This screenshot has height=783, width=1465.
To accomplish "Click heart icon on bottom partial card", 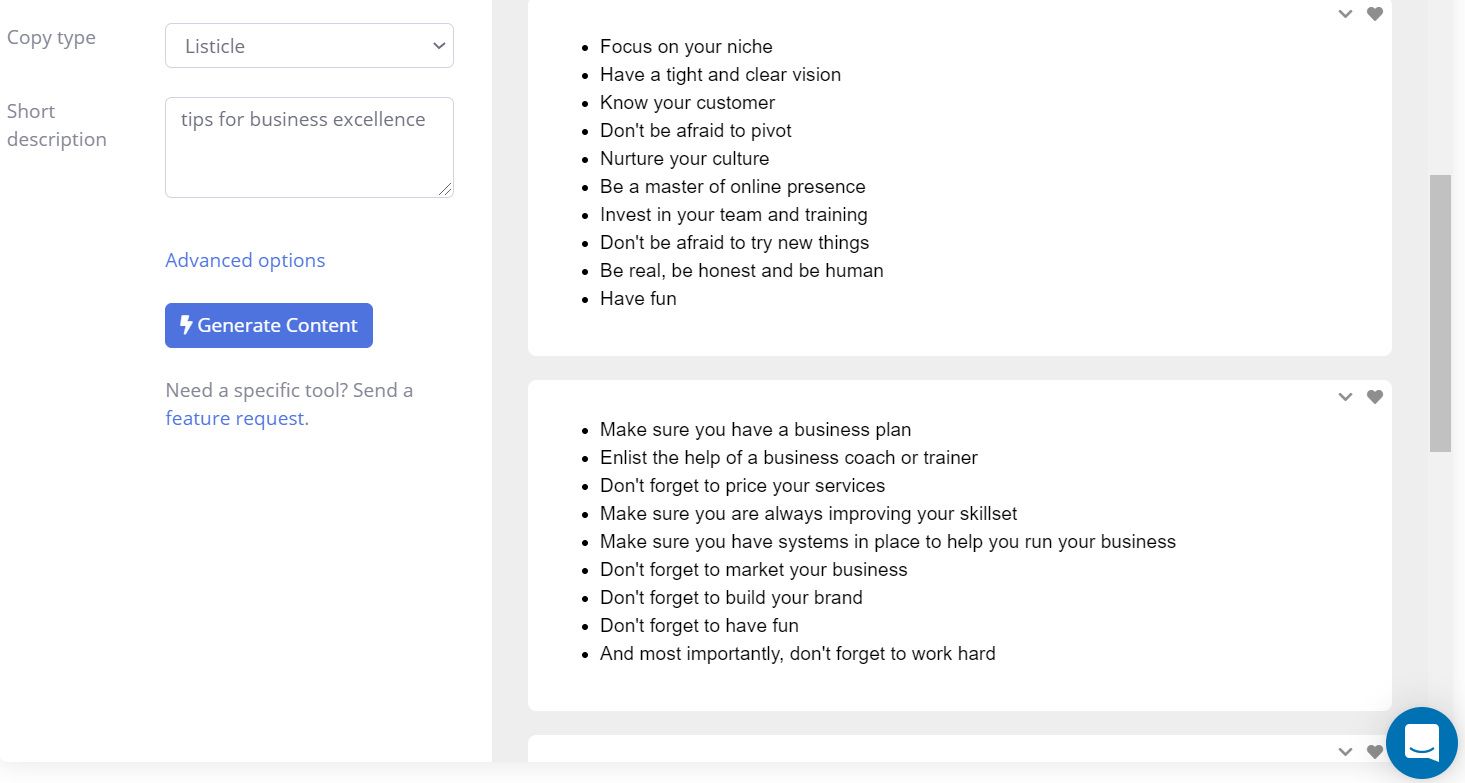I will [1375, 752].
